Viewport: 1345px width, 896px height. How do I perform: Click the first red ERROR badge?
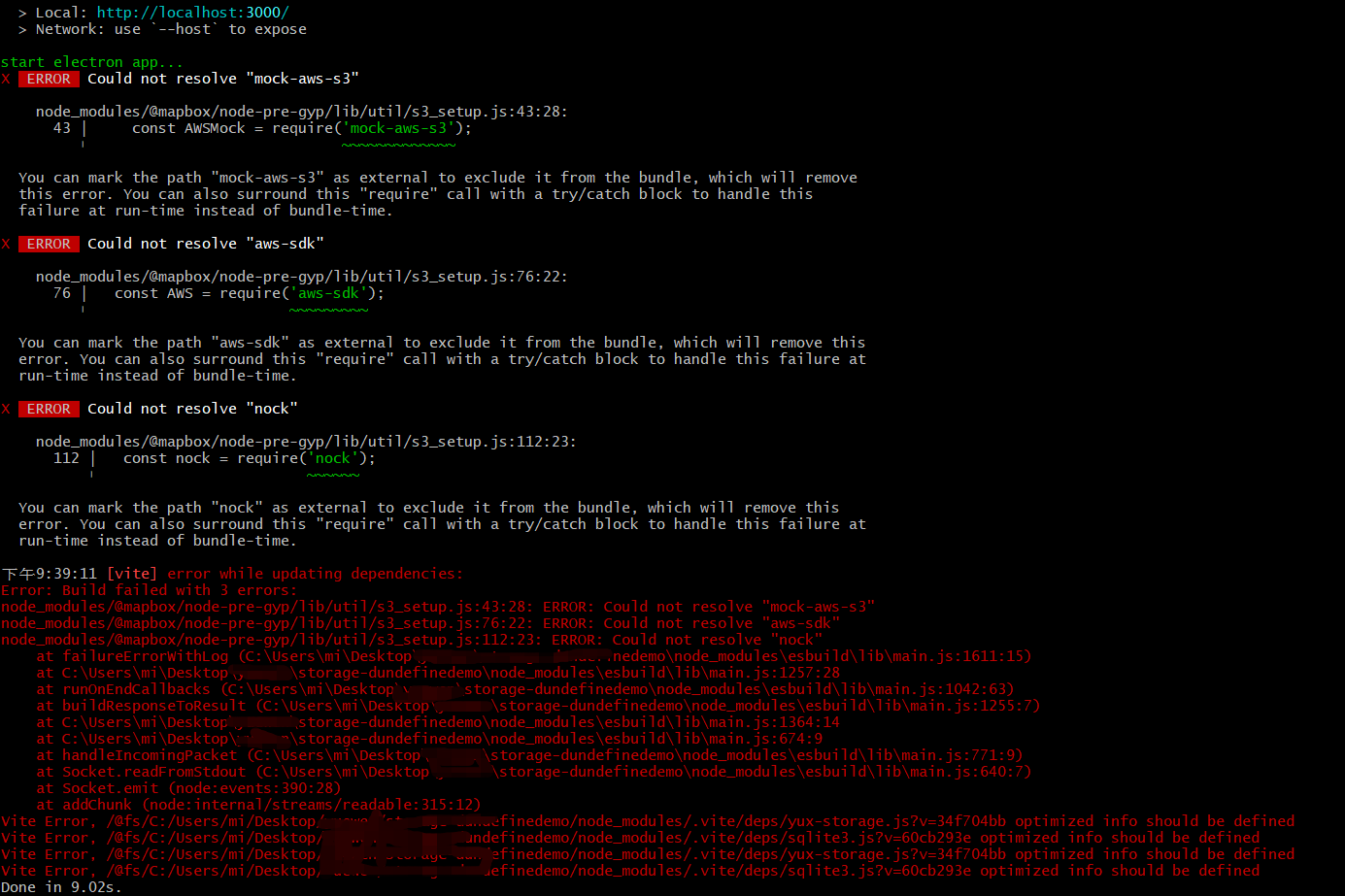(49, 79)
